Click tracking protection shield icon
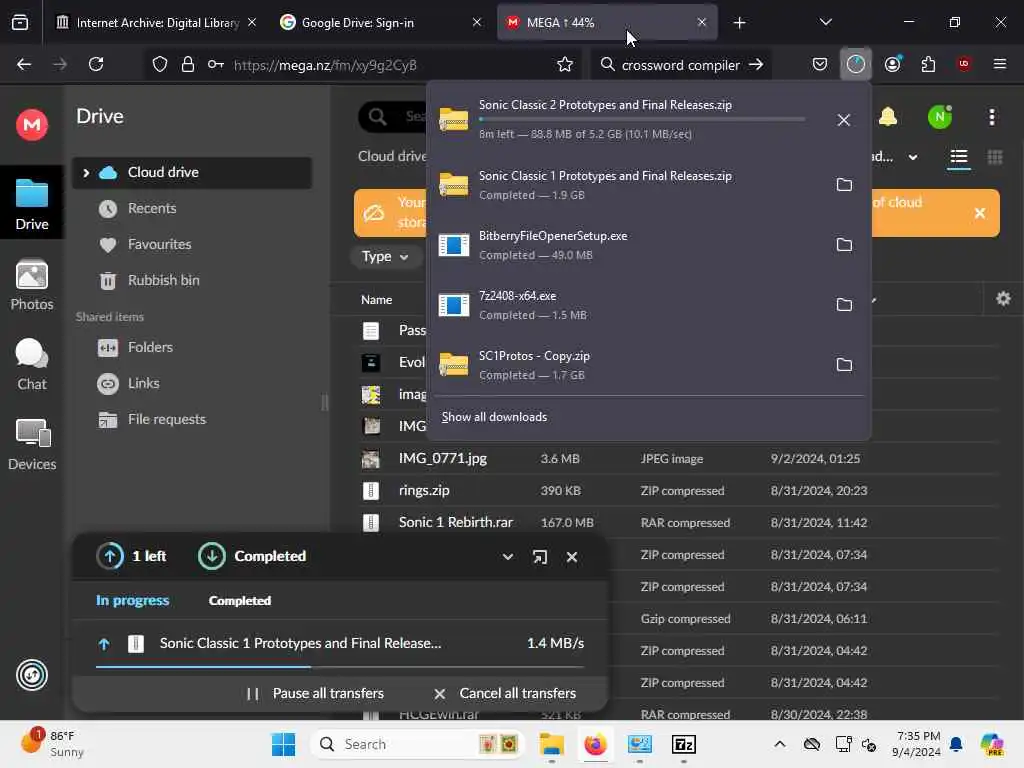 pos(160,65)
